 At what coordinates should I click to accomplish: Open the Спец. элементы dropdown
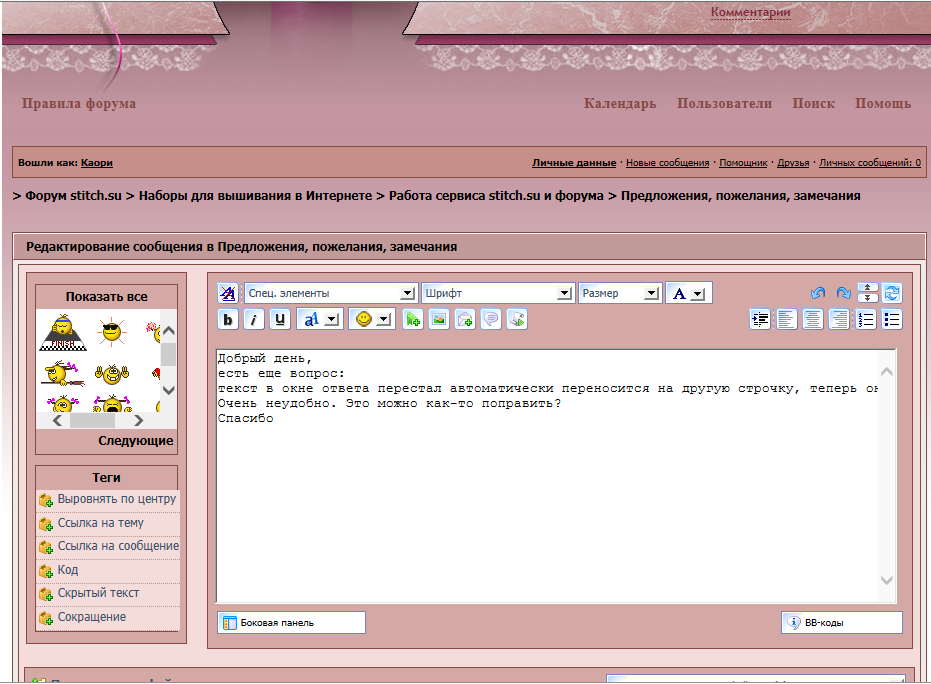(x=330, y=293)
